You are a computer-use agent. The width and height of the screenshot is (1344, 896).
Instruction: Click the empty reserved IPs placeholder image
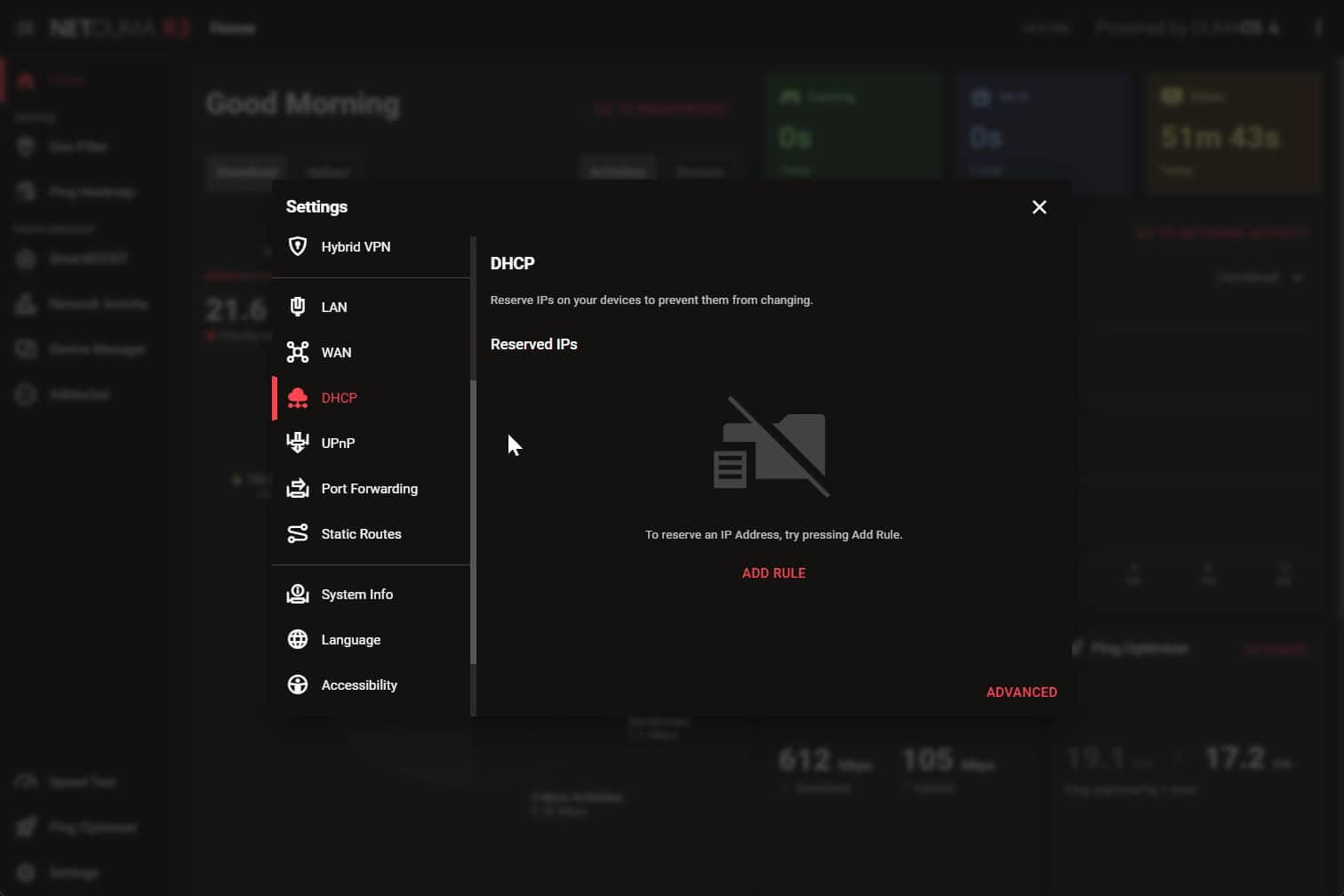pyautogui.click(x=772, y=447)
